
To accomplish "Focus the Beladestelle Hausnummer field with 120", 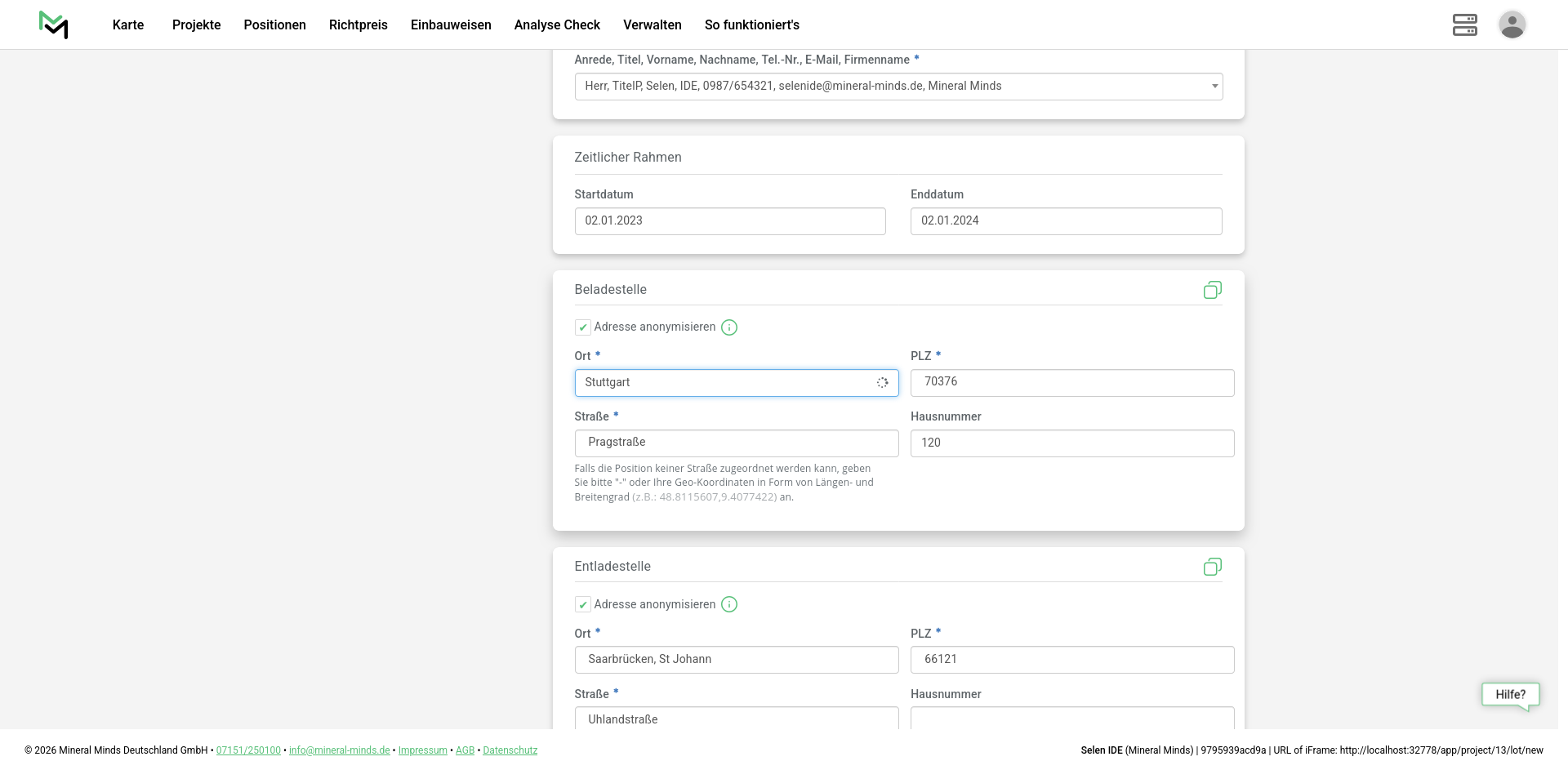I will tap(1071, 443).
